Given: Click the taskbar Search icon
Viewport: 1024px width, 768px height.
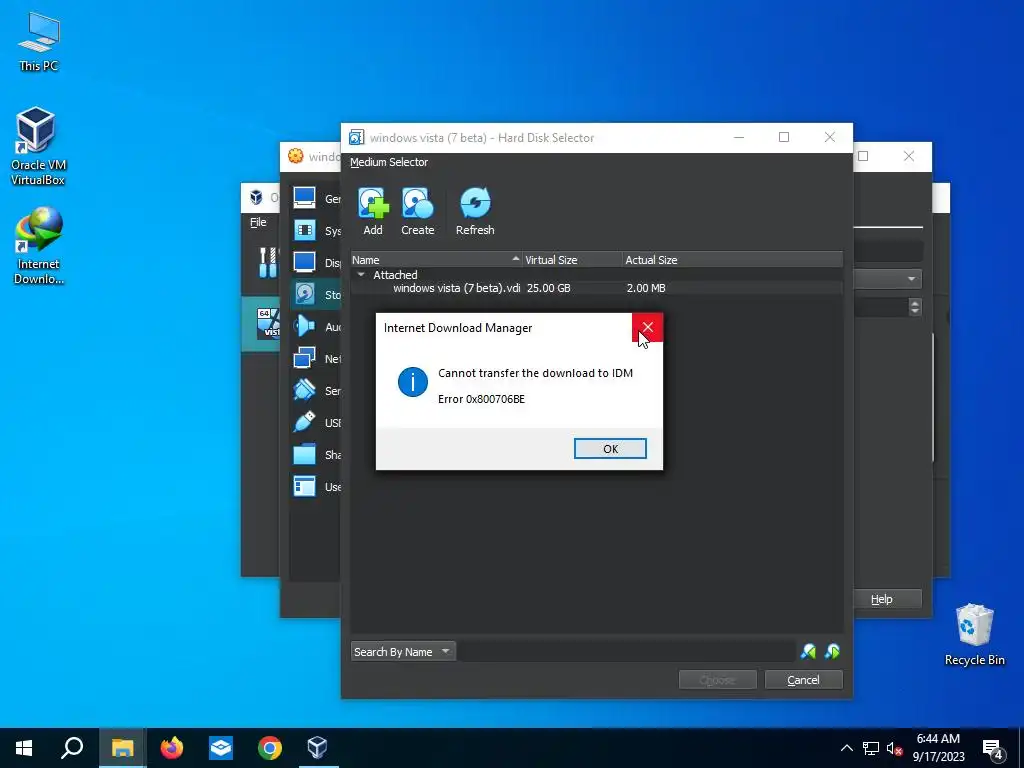Looking at the screenshot, I should point(72,748).
